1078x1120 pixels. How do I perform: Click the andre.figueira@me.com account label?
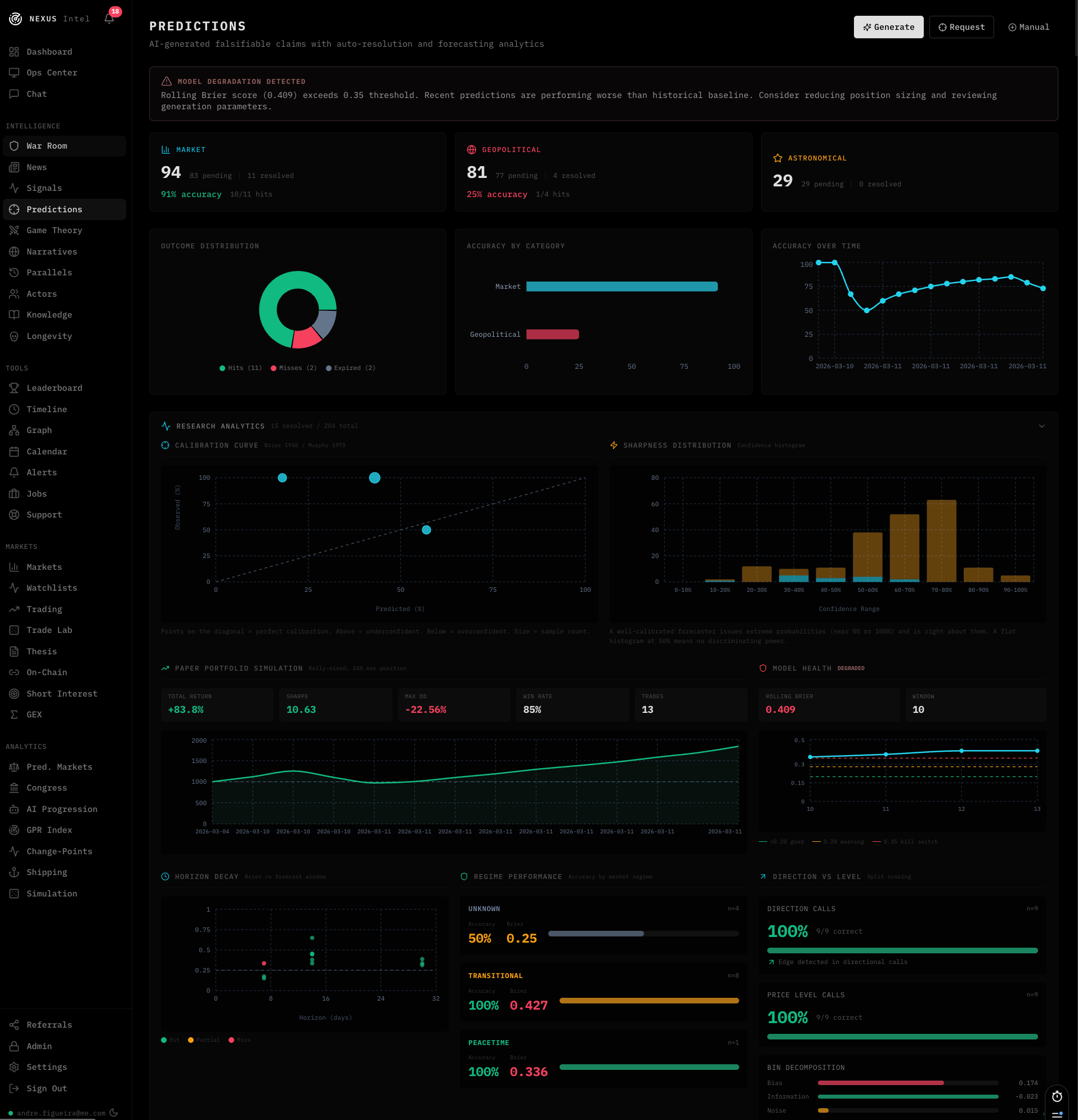point(61,1113)
